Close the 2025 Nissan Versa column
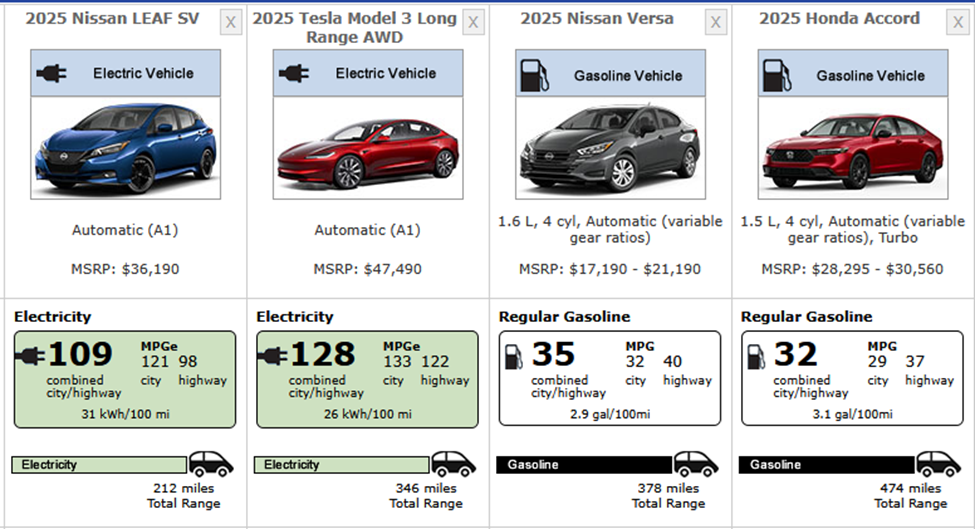The height and width of the screenshot is (529, 975). pyautogui.click(x=716, y=23)
